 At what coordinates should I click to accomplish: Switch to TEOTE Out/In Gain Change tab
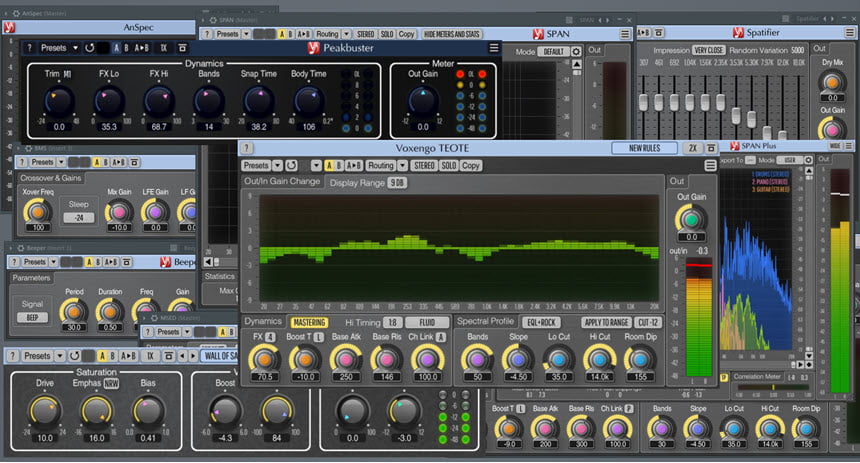pos(282,182)
